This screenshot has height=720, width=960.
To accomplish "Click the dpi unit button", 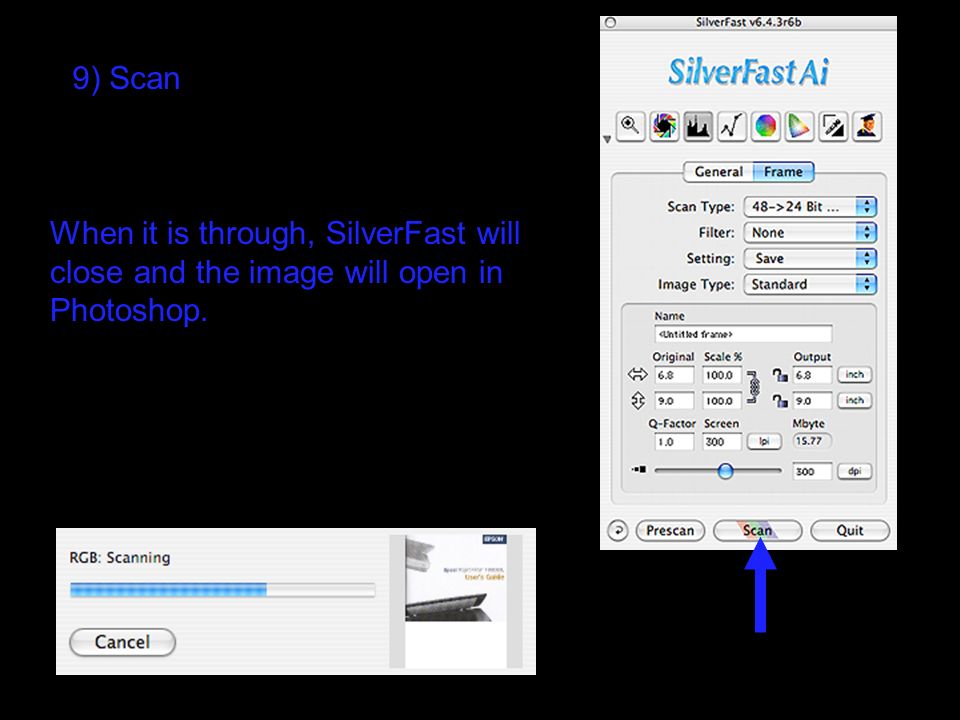I will click(854, 471).
